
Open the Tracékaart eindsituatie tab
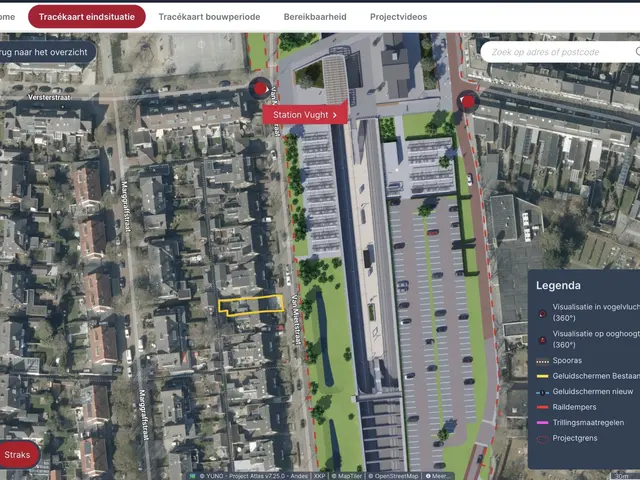click(x=87, y=17)
